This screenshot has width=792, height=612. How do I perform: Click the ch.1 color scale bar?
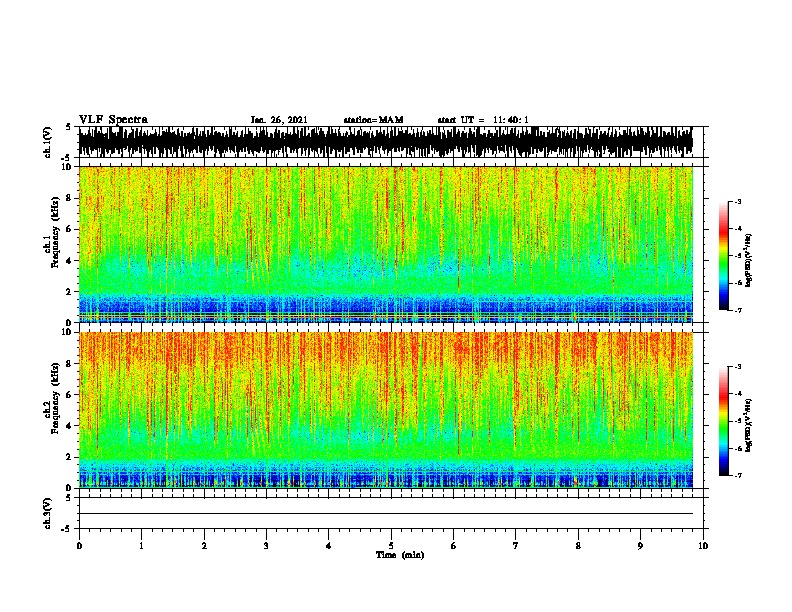point(723,255)
